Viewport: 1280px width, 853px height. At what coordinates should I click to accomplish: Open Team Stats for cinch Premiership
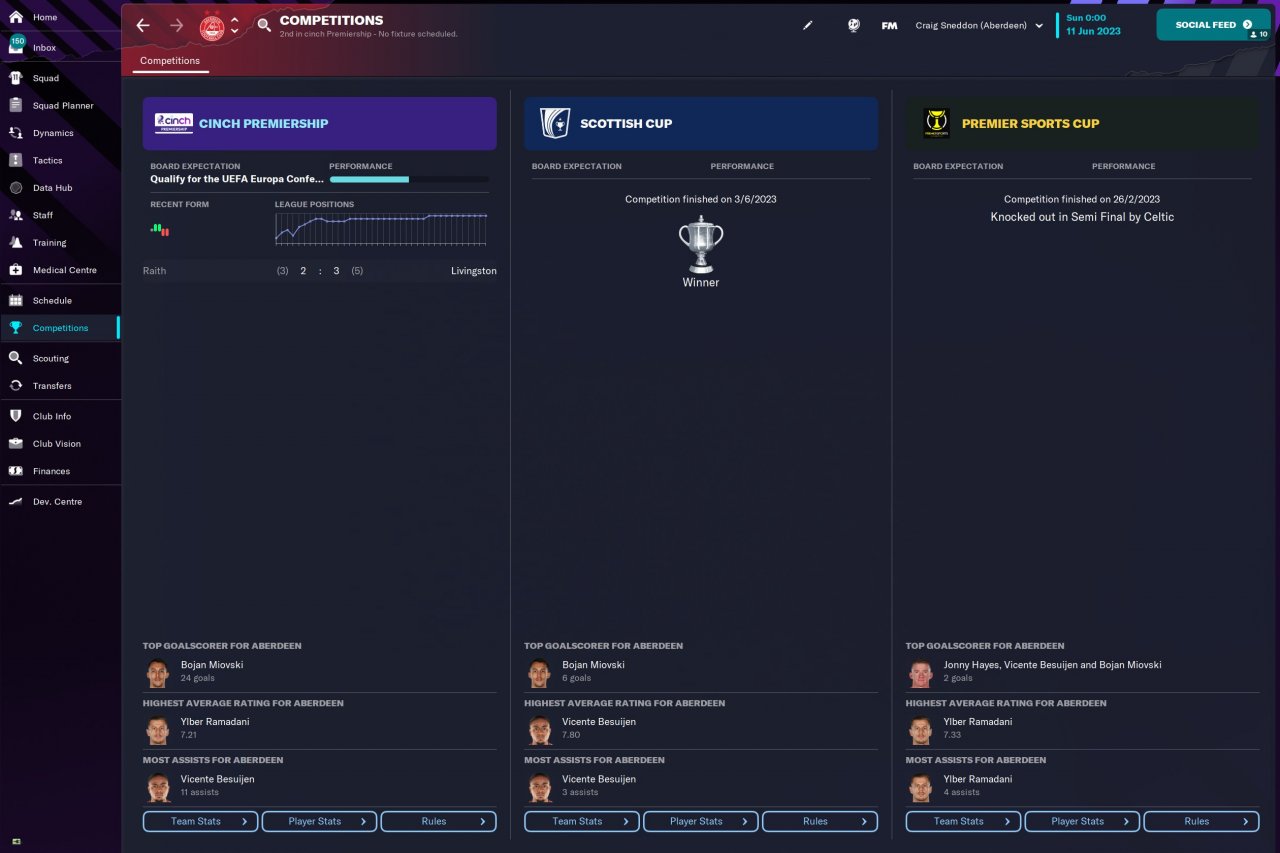[x=200, y=821]
